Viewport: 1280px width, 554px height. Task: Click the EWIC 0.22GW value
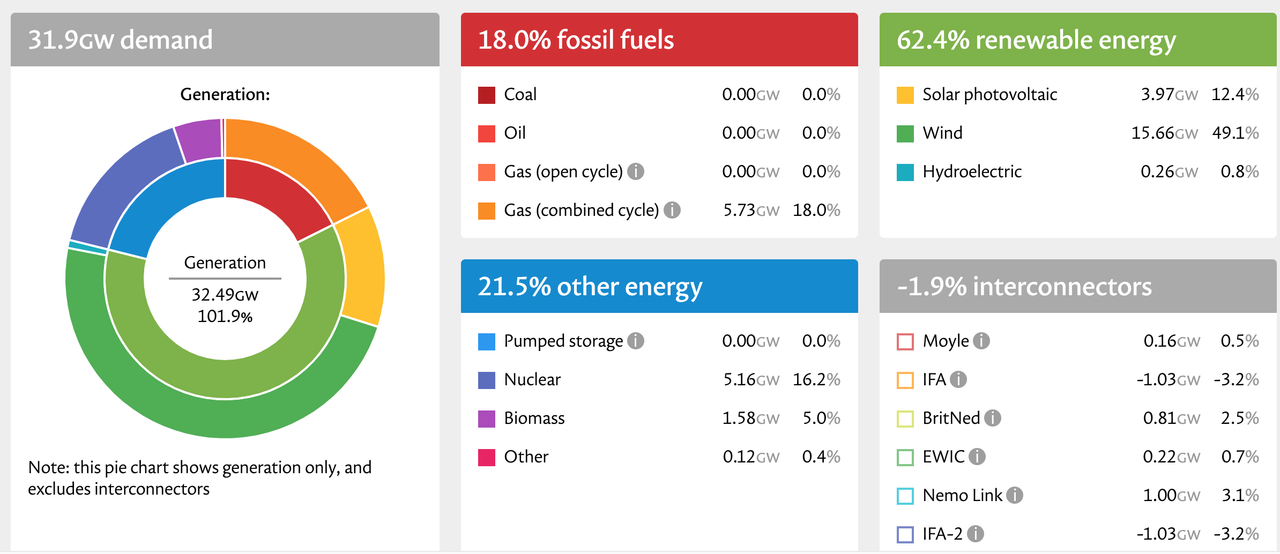click(x=1171, y=457)
